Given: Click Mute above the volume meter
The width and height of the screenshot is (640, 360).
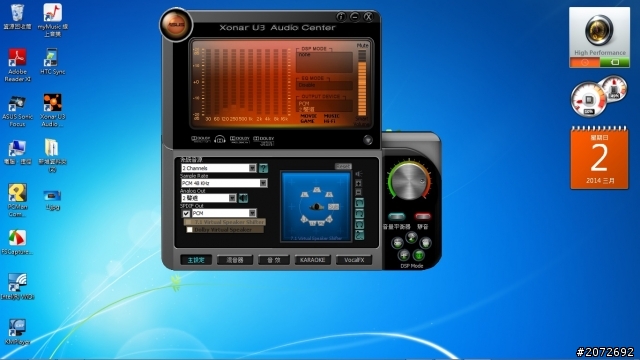Looking at the screenshot, I should [x=362, y=45].
